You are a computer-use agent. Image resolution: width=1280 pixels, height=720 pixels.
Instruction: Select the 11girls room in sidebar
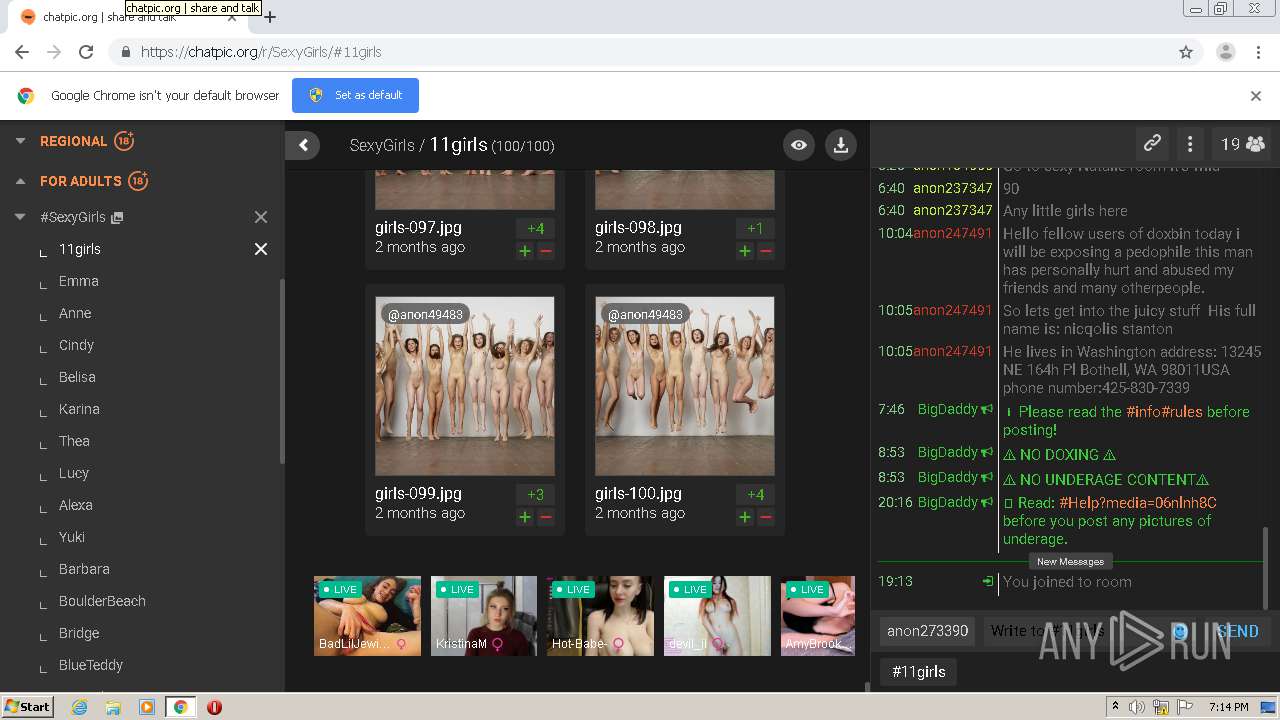(x=80, y=249)
